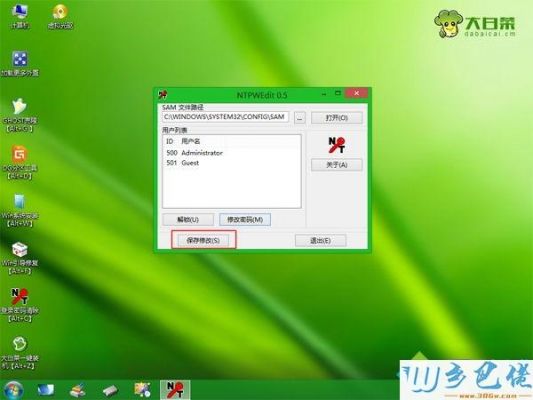Select the Administrator user row
533x400 pixels.
231,153
